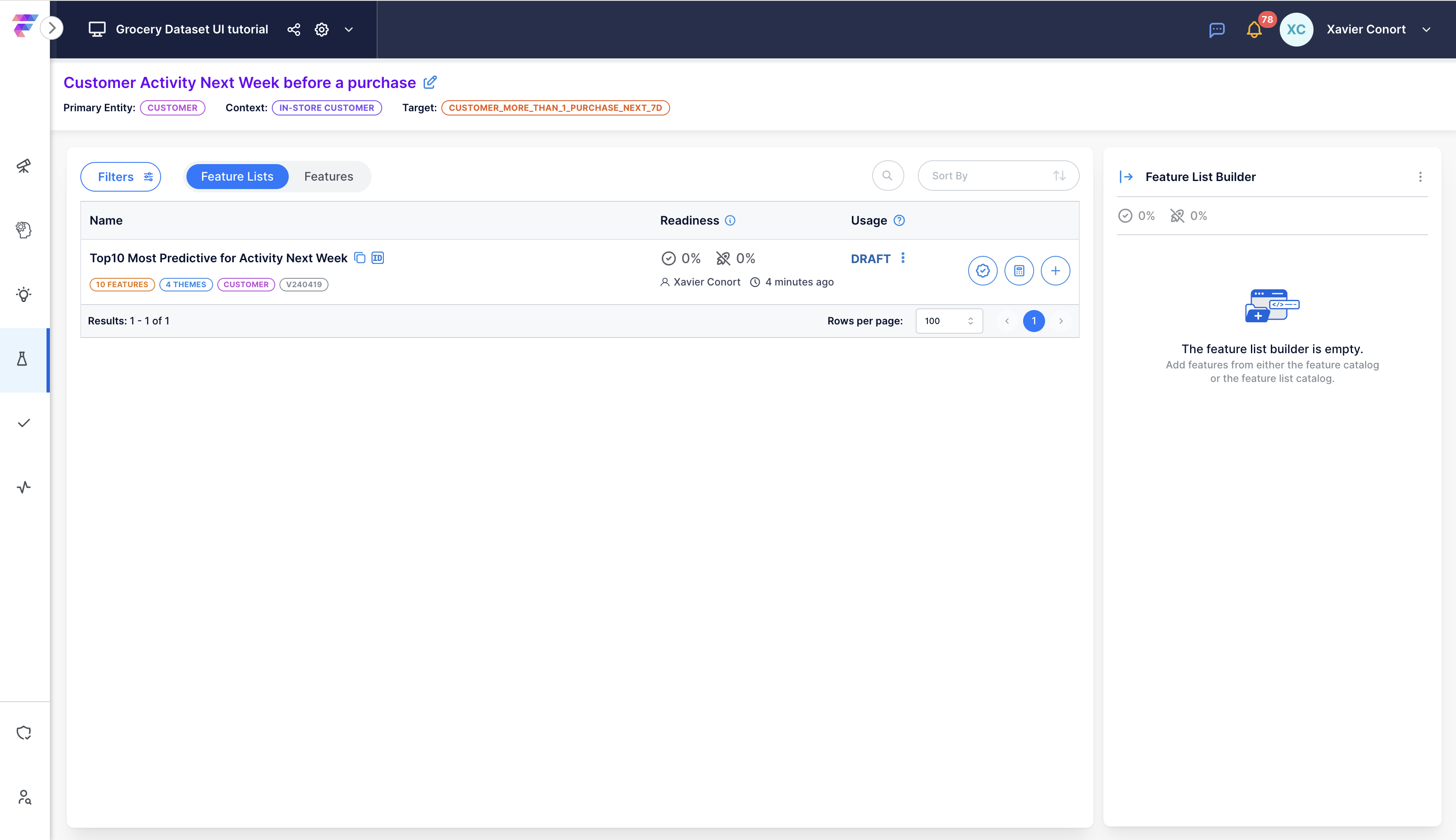Click Results: 1 - 1 of 1 text
1456x840 pixels.
click(x=129, y=321)
